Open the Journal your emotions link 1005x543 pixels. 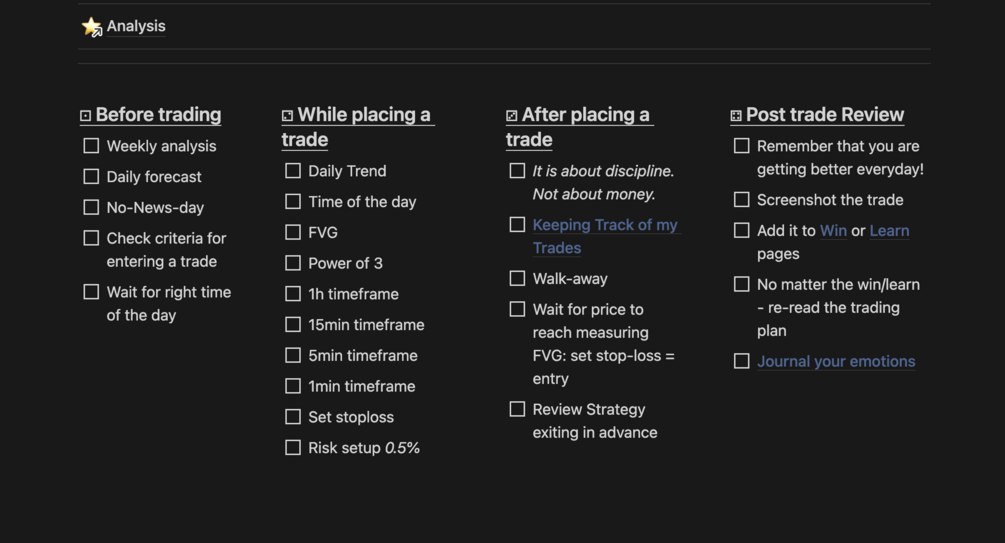(836, 362)
